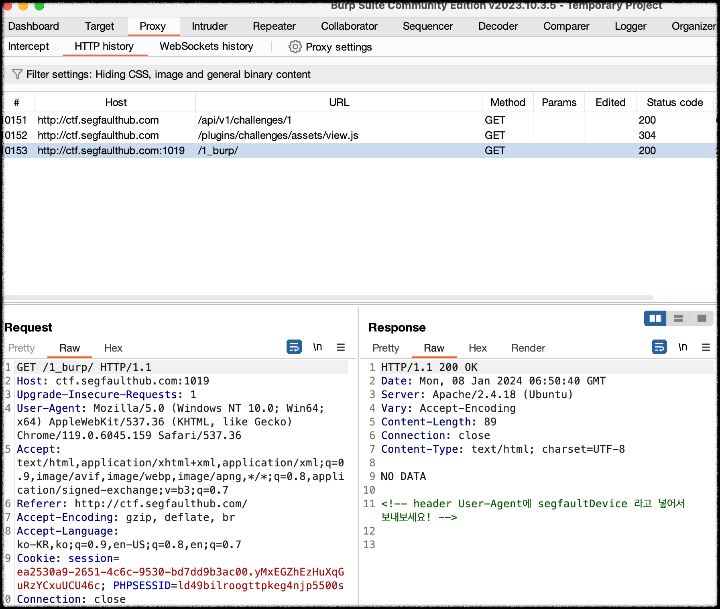
Task: Select the /1_burp/ request row
Action: (359, 151)
